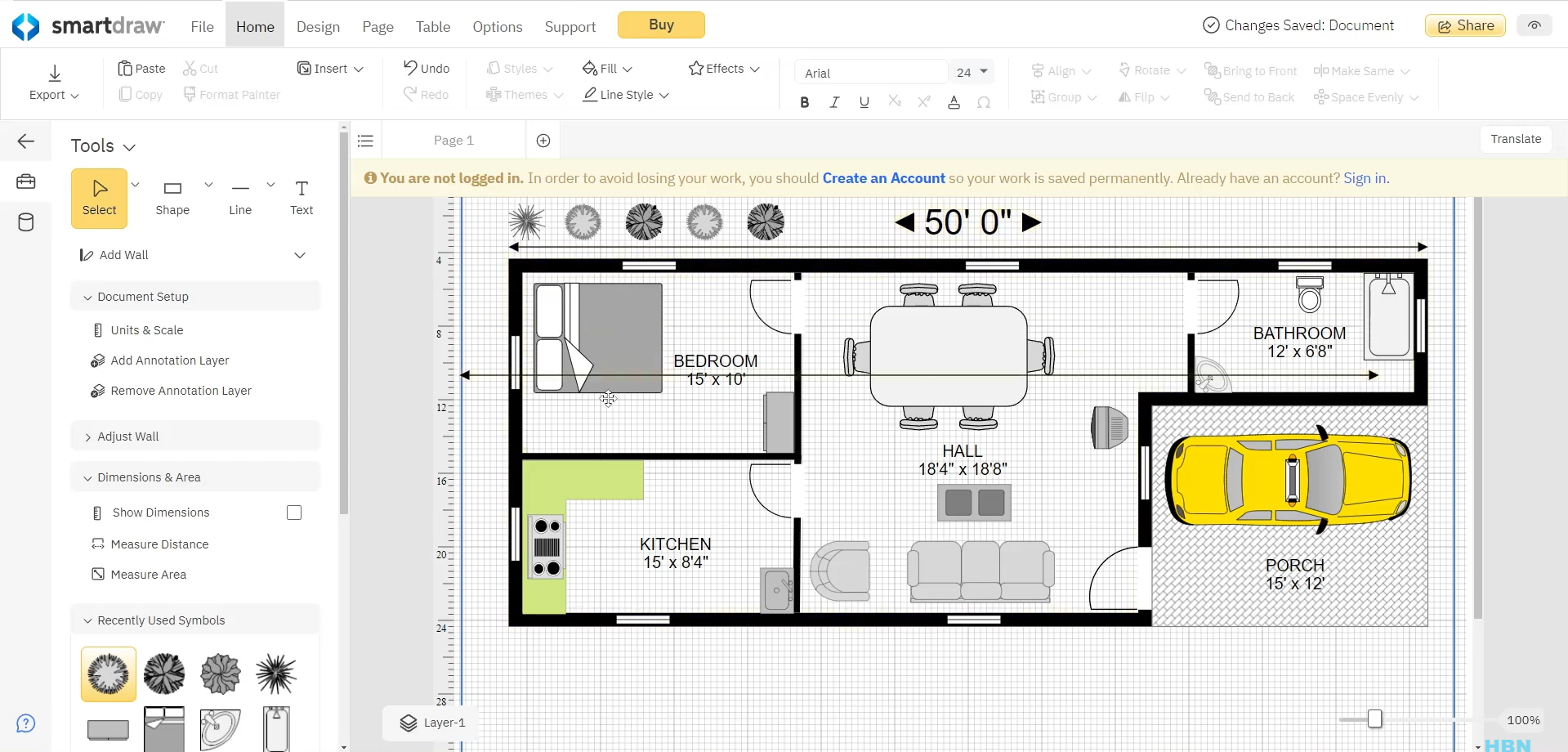1568x752 pixels.
Task: Open the Measure Area tool
Action: click(x=148, y=574)
